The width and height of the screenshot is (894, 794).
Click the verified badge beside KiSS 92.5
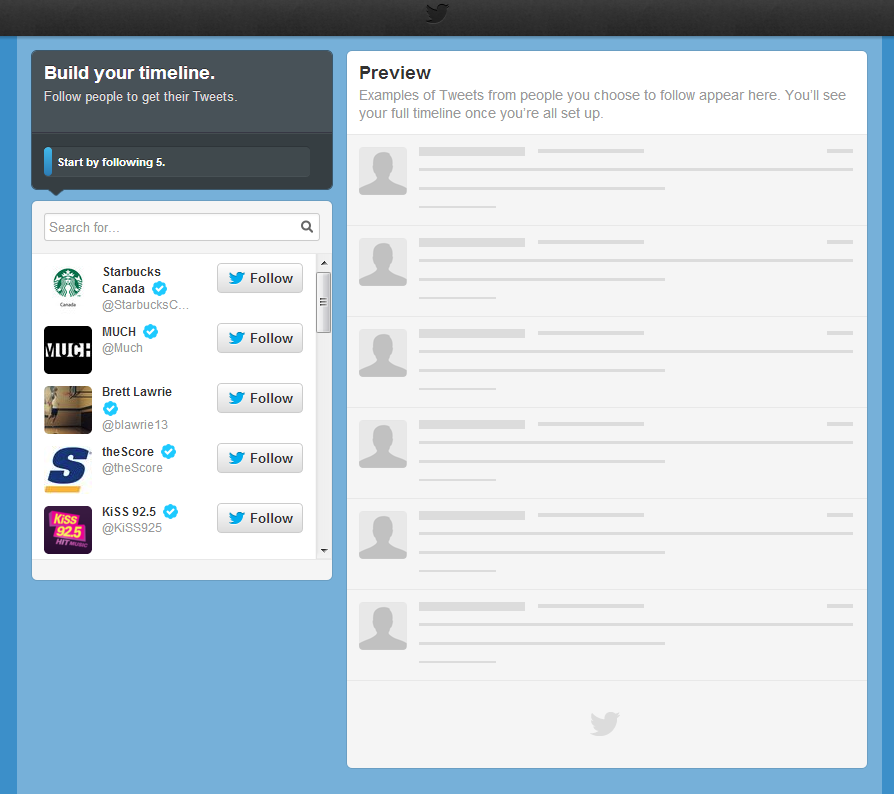click(x=170, y=511)
